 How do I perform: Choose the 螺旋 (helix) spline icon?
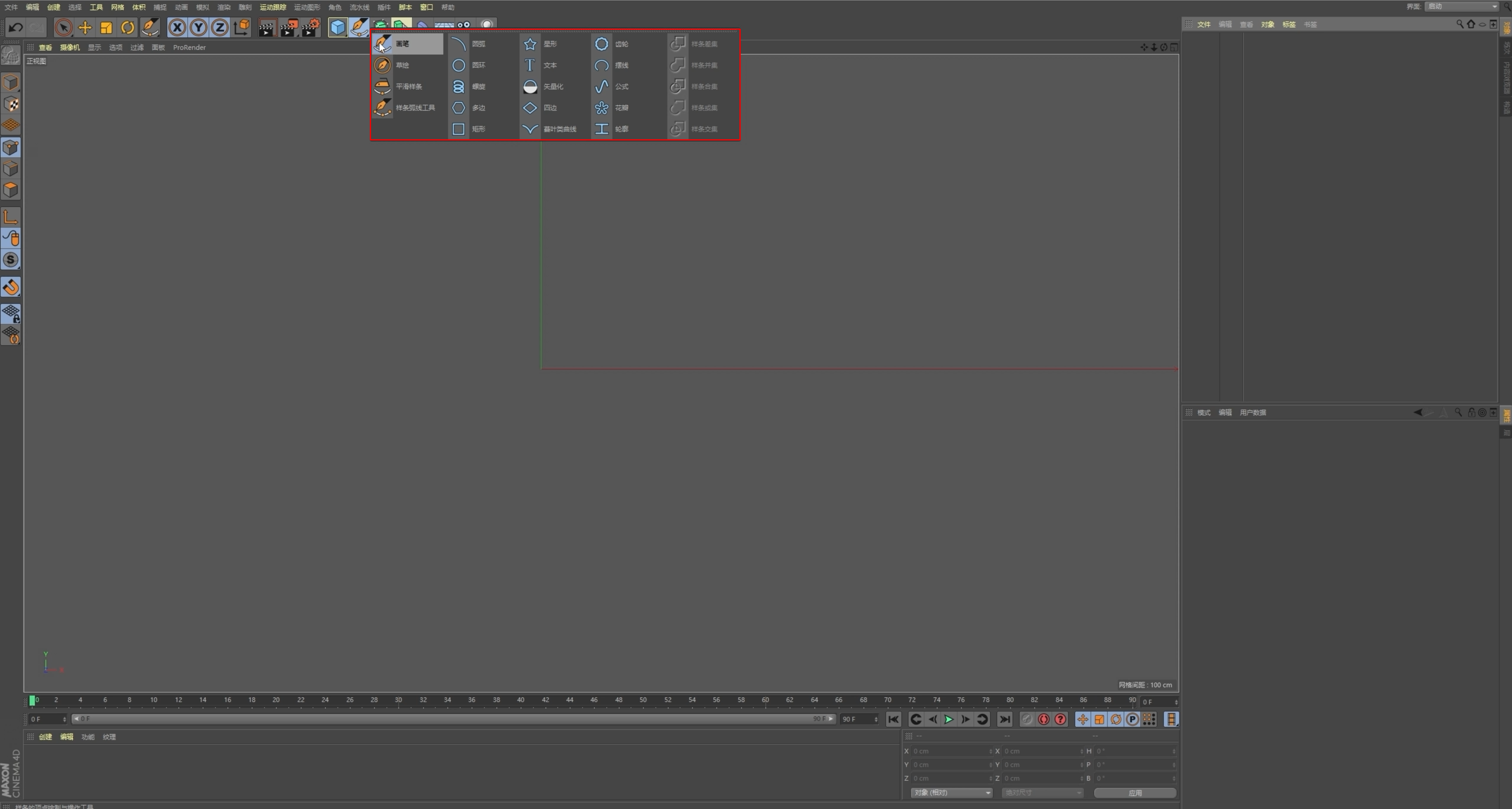458,87
